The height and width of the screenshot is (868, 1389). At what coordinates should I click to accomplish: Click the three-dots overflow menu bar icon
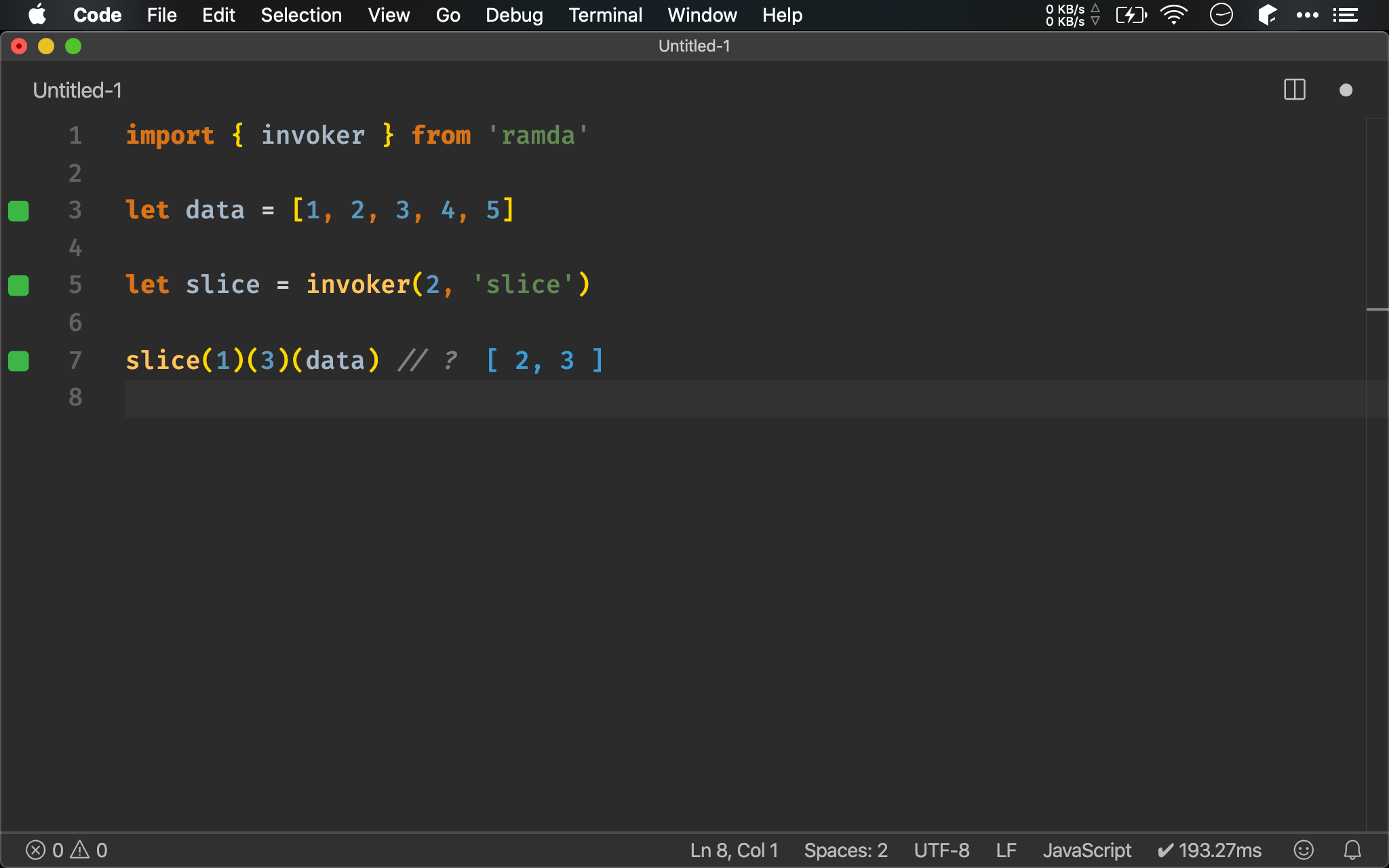(1307, 15)
